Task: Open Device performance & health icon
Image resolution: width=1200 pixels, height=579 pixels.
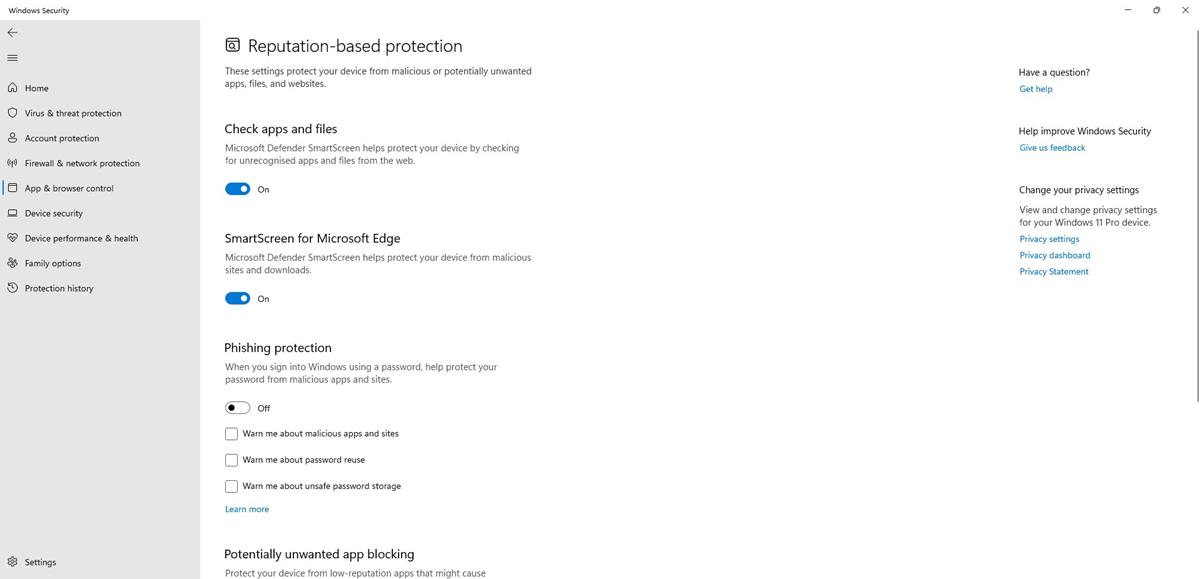Action: pyautogui.click(x=13, y=238)
